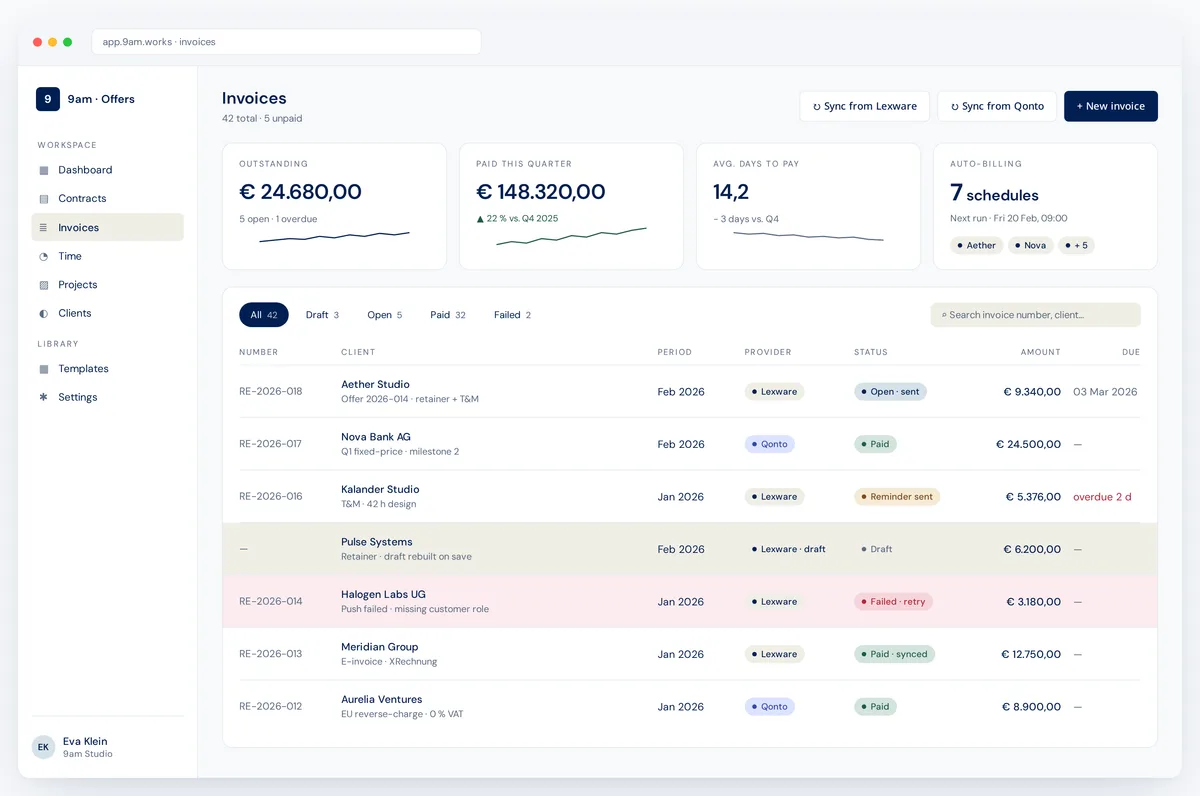Click Aurelia Ventures client name
Screen dimensions: 1200x796
click(382, 700)
